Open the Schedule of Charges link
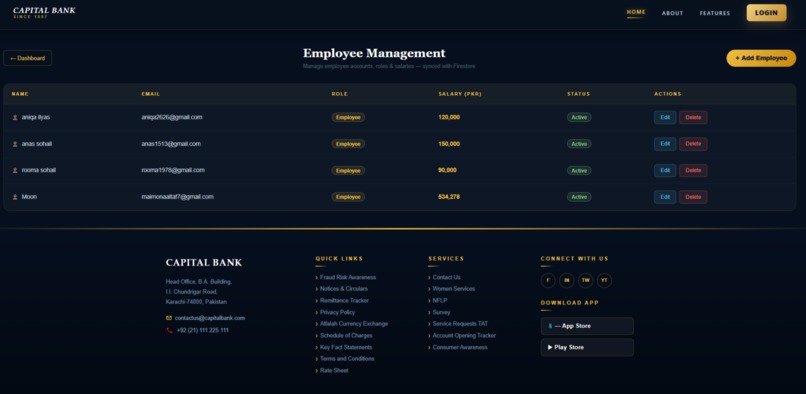The image size is (806, 394). click(x=346, y=336)
